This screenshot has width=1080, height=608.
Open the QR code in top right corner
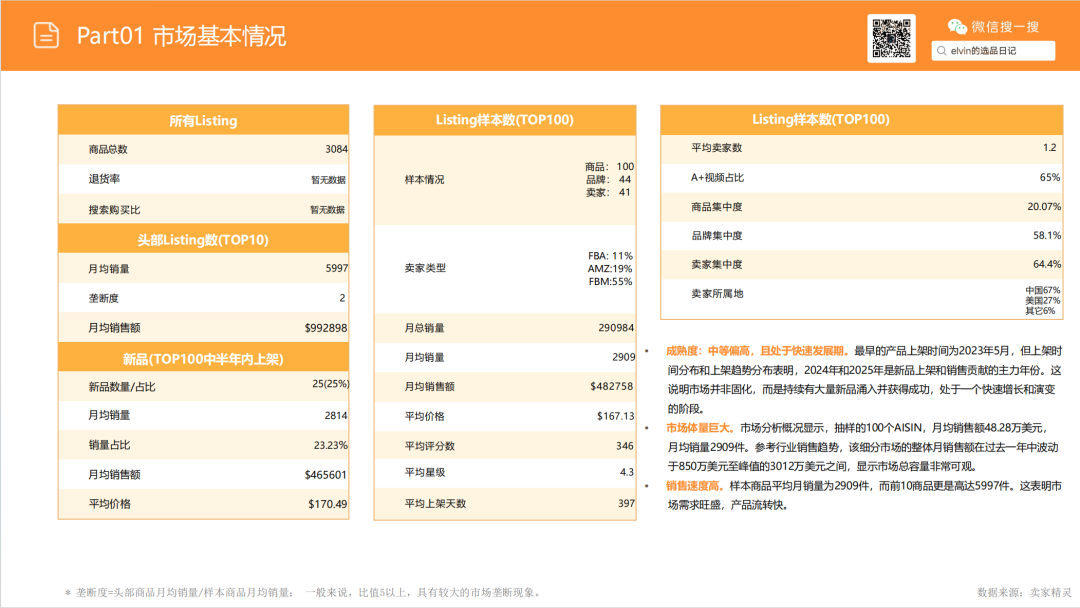click(x=891, y=35)
